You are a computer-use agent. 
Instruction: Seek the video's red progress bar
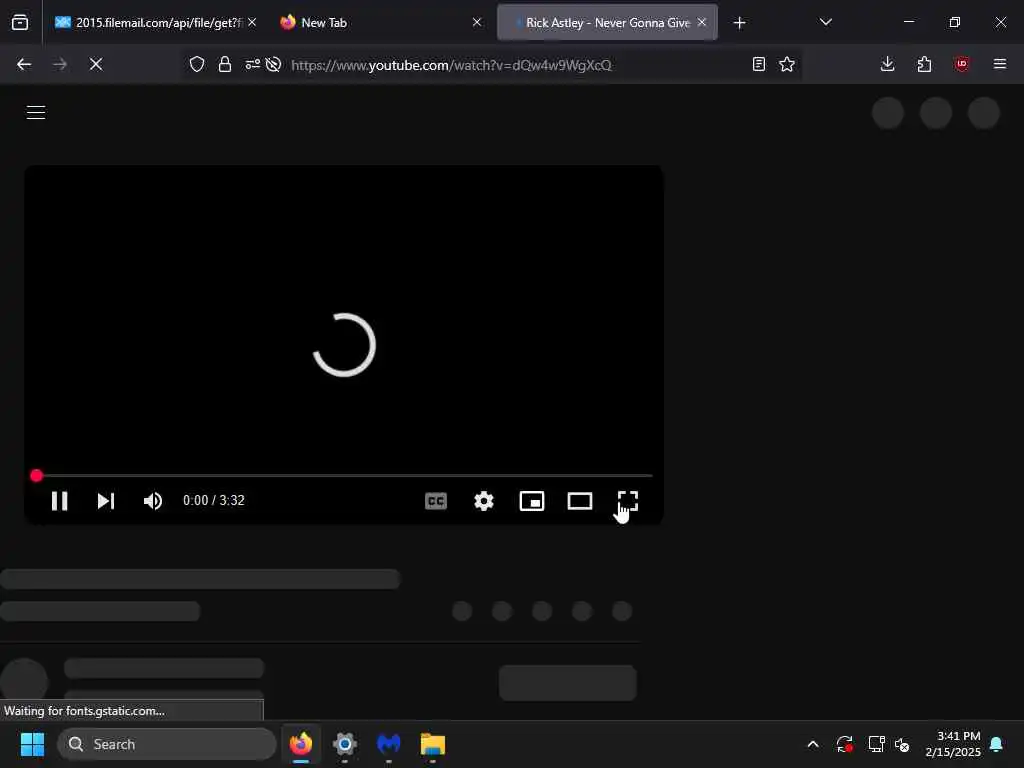(x=344, y=475)
